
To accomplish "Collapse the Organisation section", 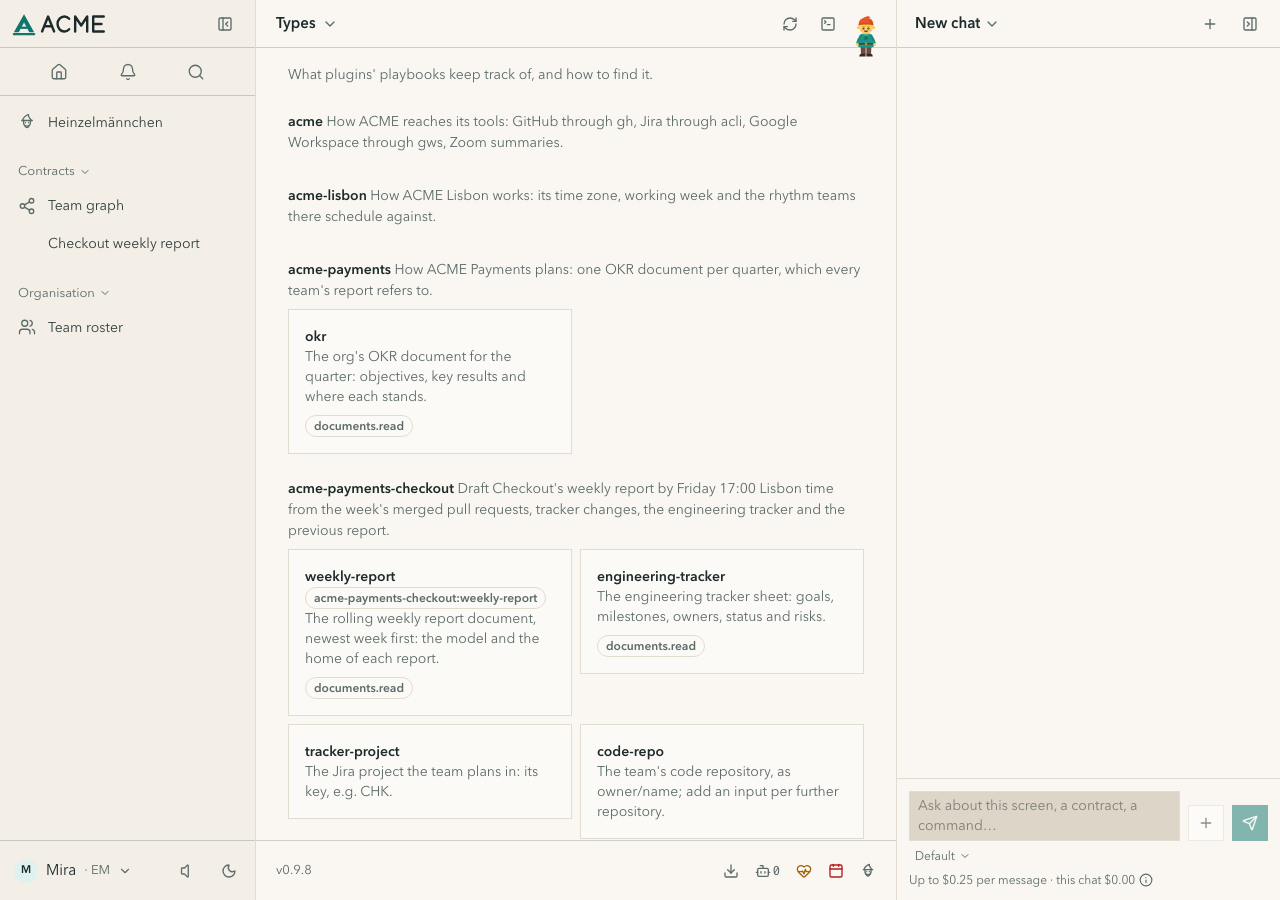I will click(x=64, y=293).
